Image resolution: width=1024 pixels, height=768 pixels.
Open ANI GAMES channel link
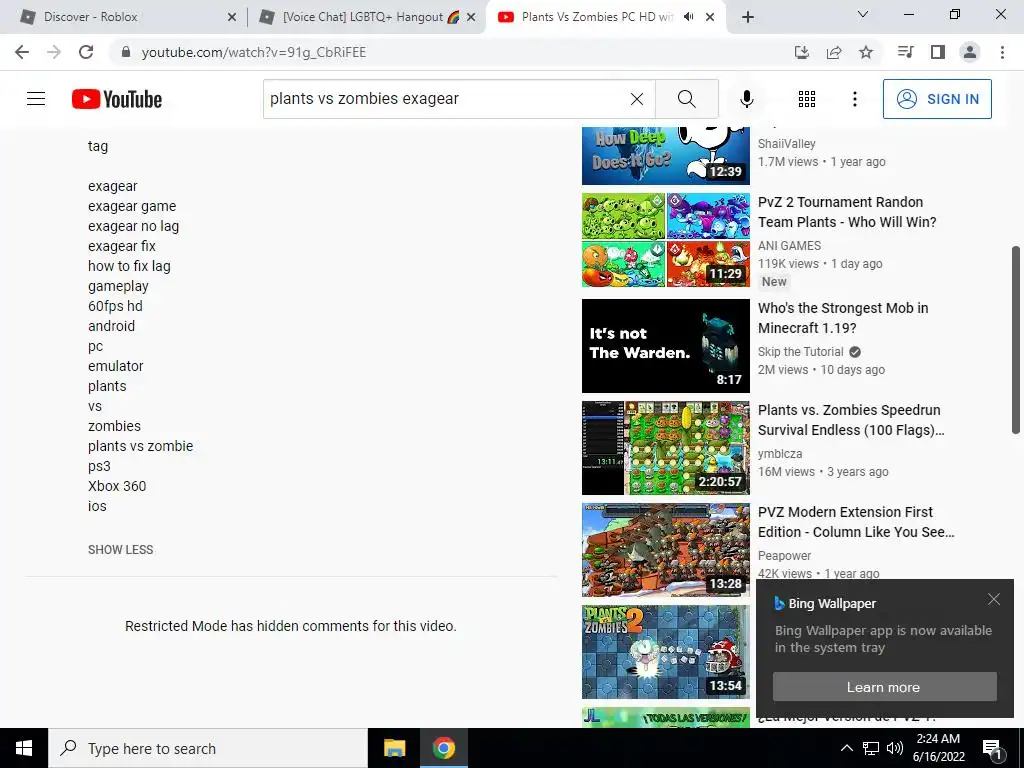(x=789, y=246)
